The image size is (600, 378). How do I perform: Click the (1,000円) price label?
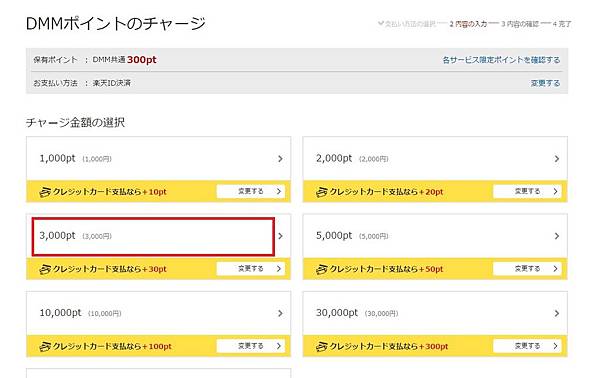pos(97,159)
